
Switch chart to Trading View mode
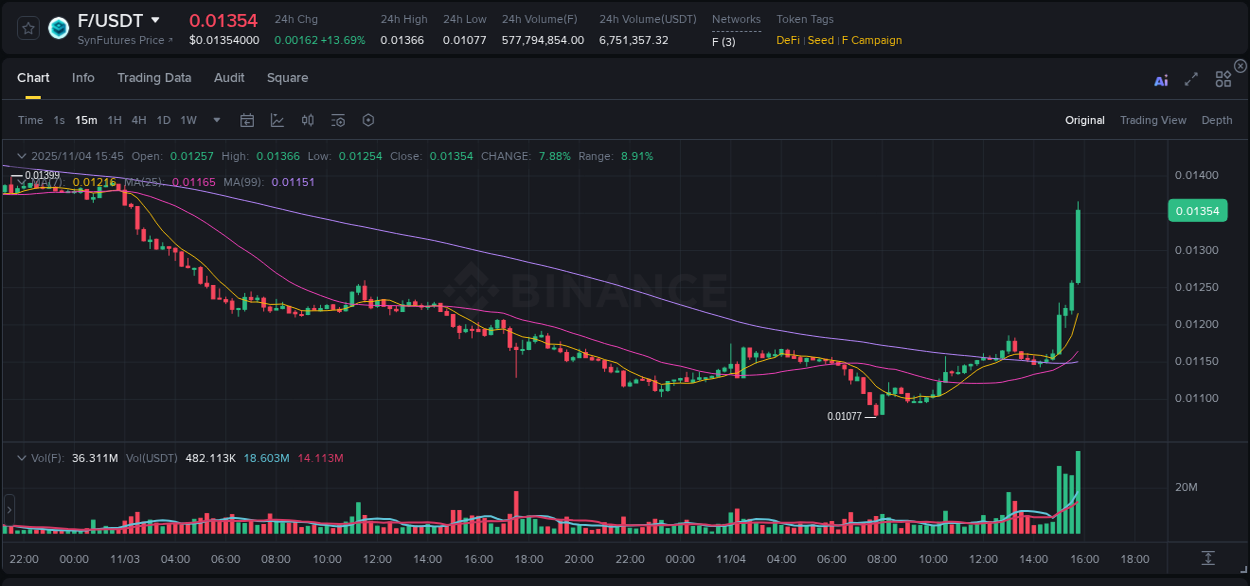click(x=1153, y=120)
